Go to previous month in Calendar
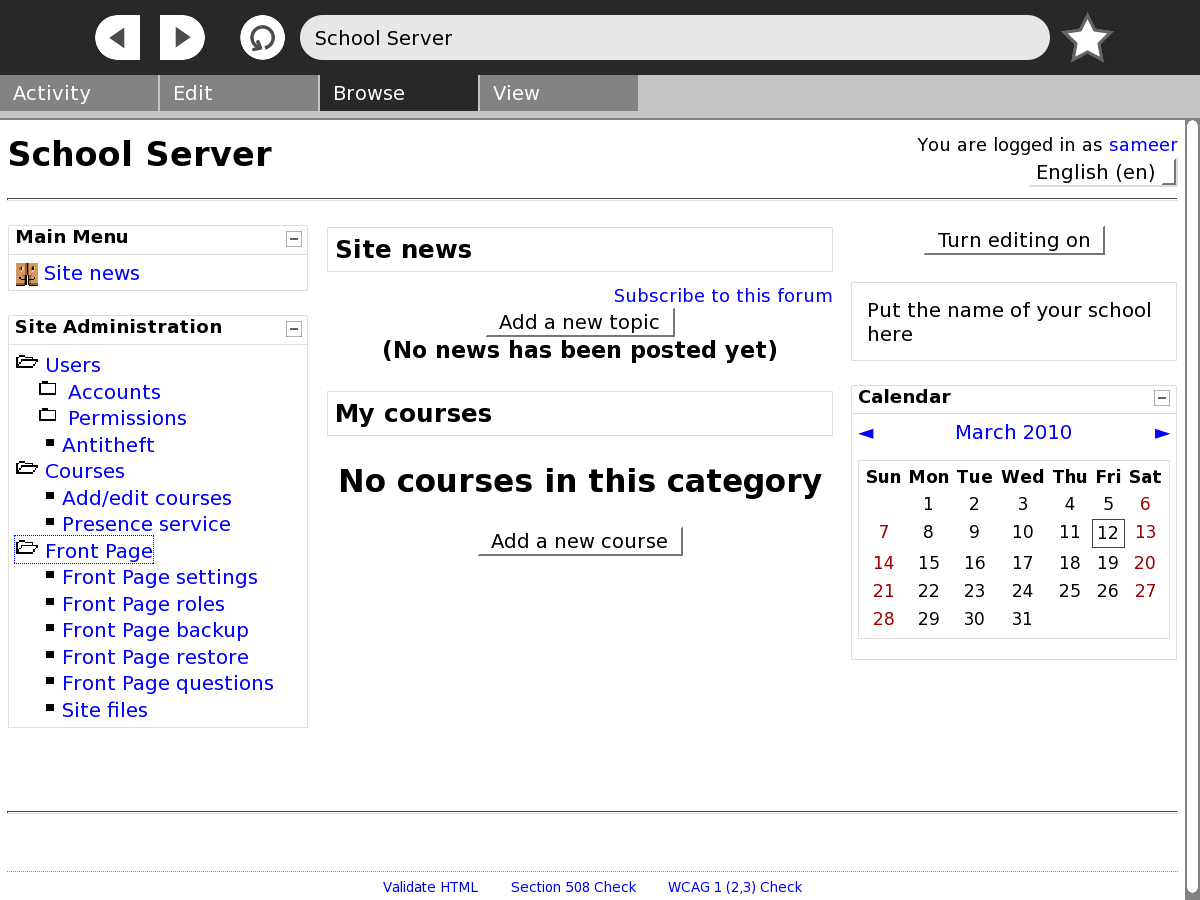Screen dimensions: 1200x900 pyautogui.click(x=866, y=433)
